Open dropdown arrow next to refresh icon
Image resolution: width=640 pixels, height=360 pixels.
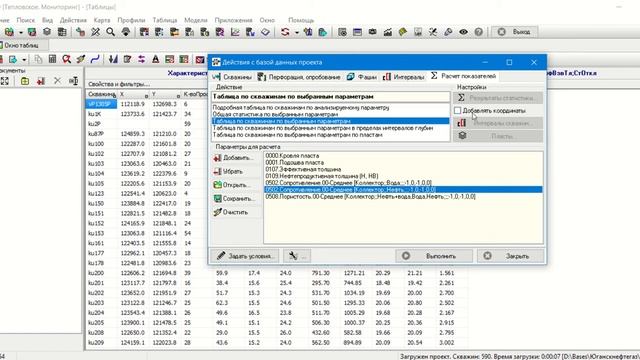pos(296,32)
